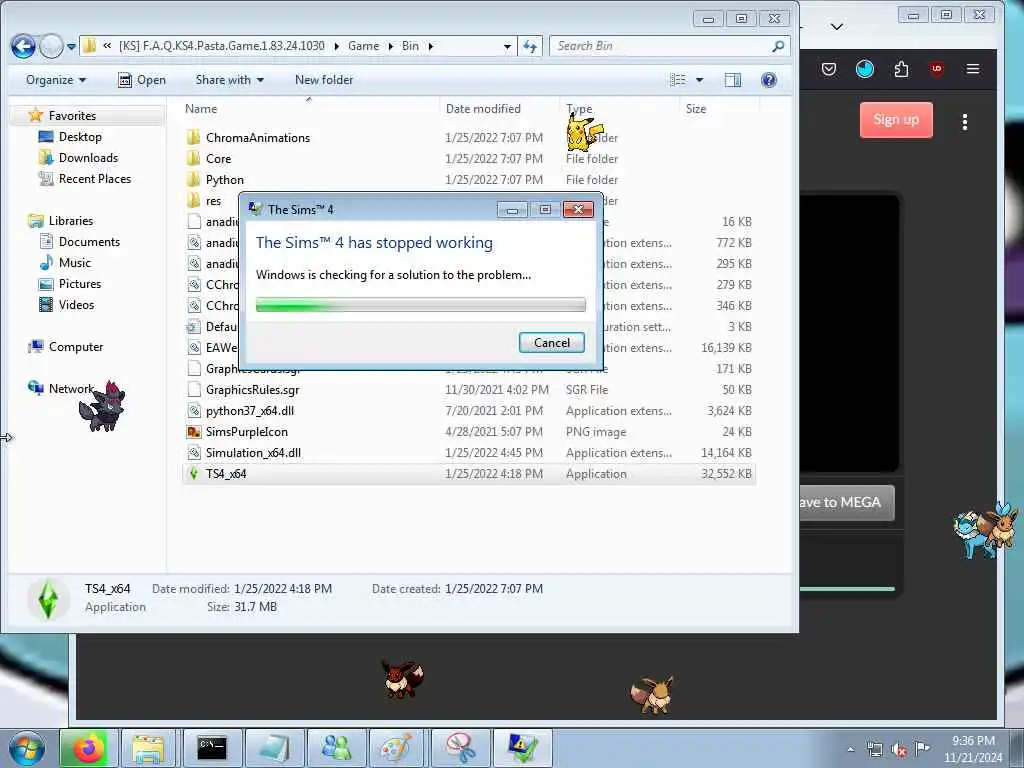Viewport: 1024px width, 768px height.
Task: Click the list all tabs chevron in Firefox
Action: (x=837, y=26)
